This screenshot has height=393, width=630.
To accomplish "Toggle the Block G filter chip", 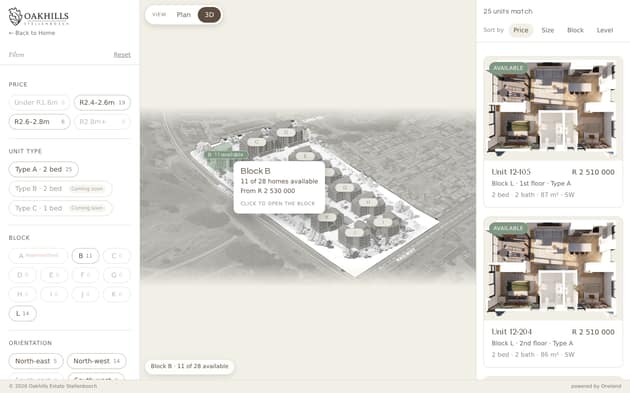I will pyautogui.click(x=117, y=275).
